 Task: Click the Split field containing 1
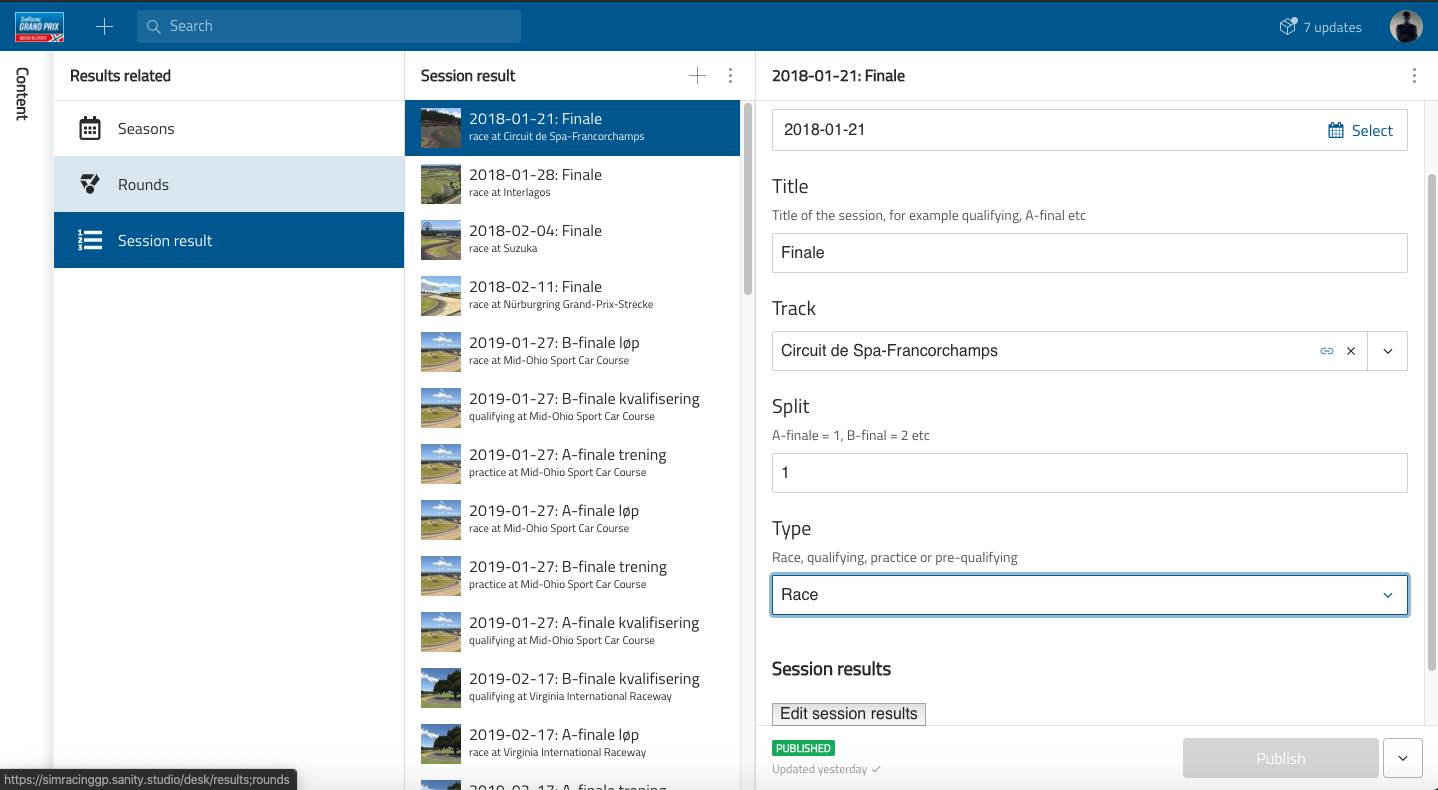tap(1090, 472)
